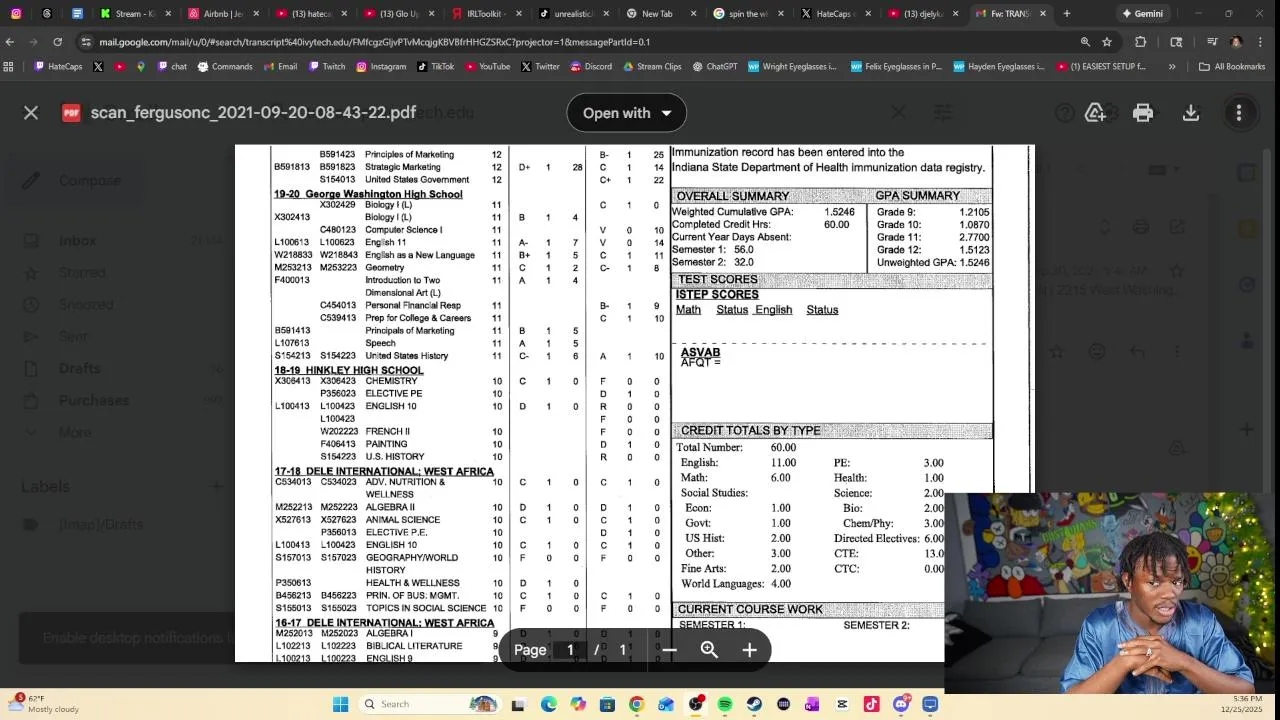Screen dimensions: 1280x720
Task: Switch to the unrealistic TikTok tab
Action: (573, 14)
